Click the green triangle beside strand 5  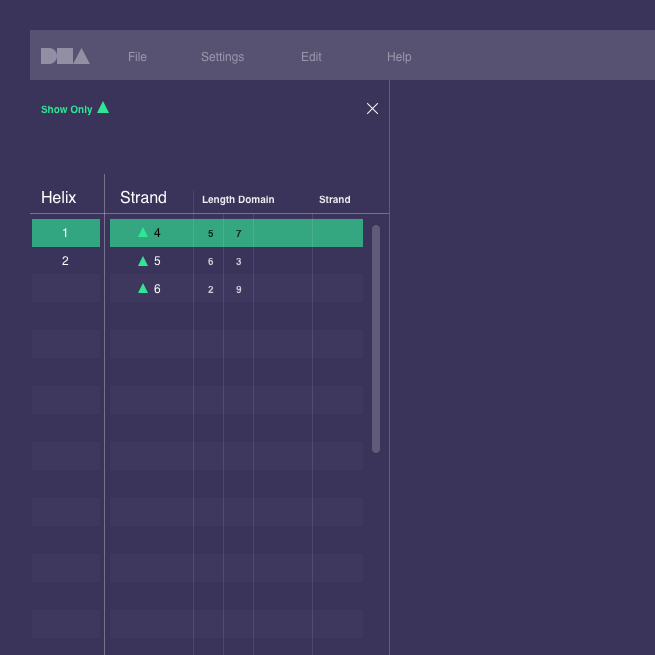click(143, 261)
